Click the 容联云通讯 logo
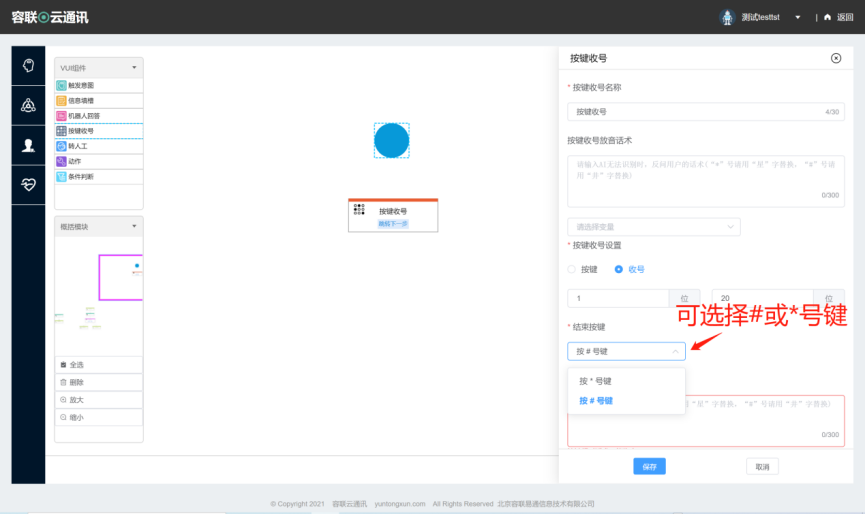 click(x=50, y=17)
